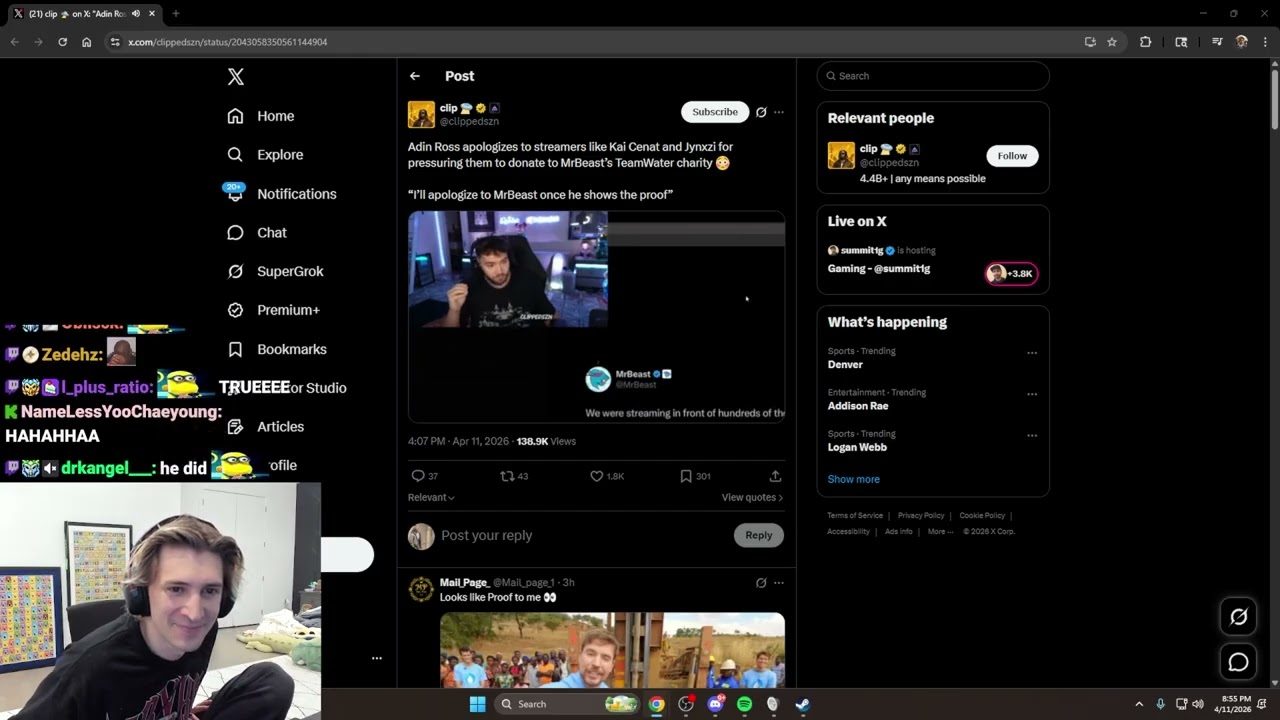Open Chrome from the taskbar
Viewport: 1280px width, 720px height.
[656, 704]
